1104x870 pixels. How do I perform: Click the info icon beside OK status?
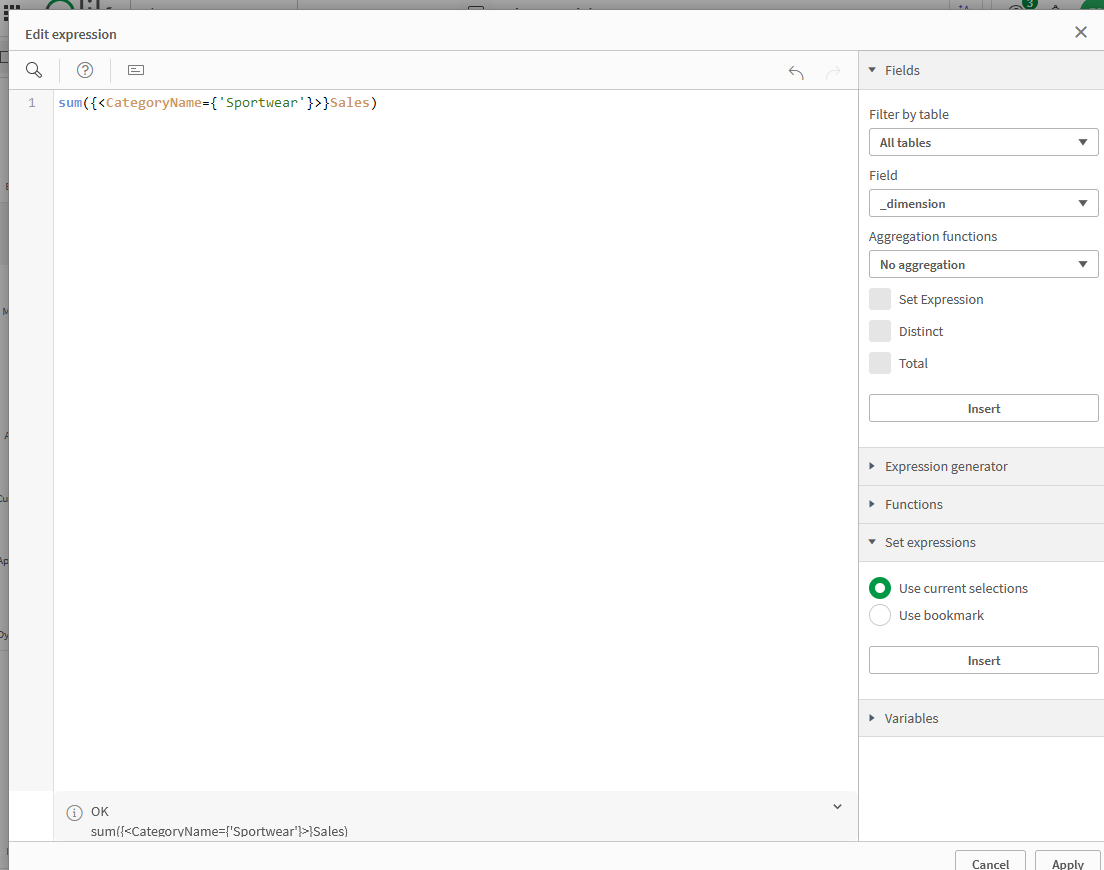(74, 813)
